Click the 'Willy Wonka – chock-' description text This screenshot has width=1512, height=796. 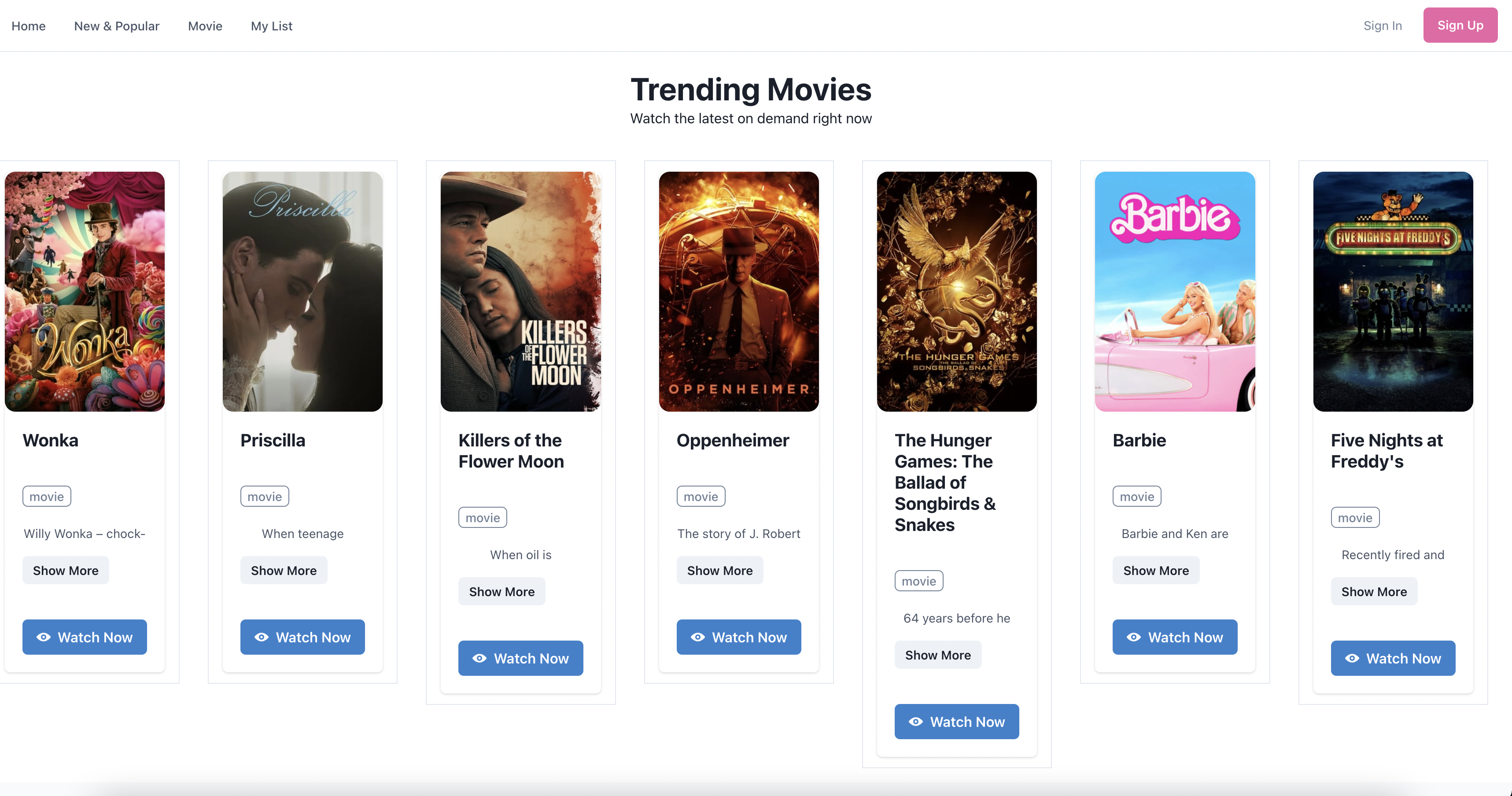(85, 533)
